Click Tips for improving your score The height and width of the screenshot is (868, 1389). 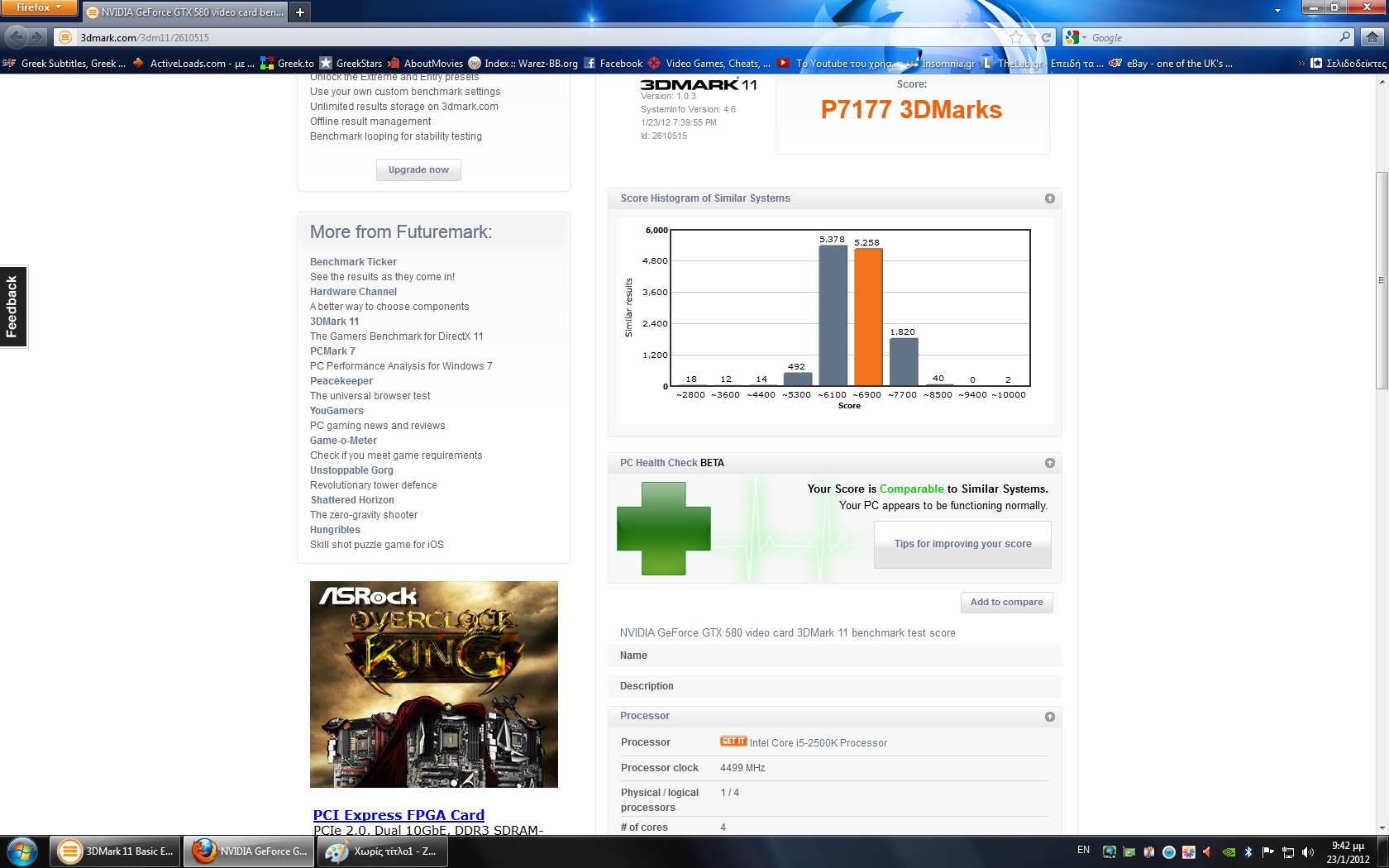(962, 544)
